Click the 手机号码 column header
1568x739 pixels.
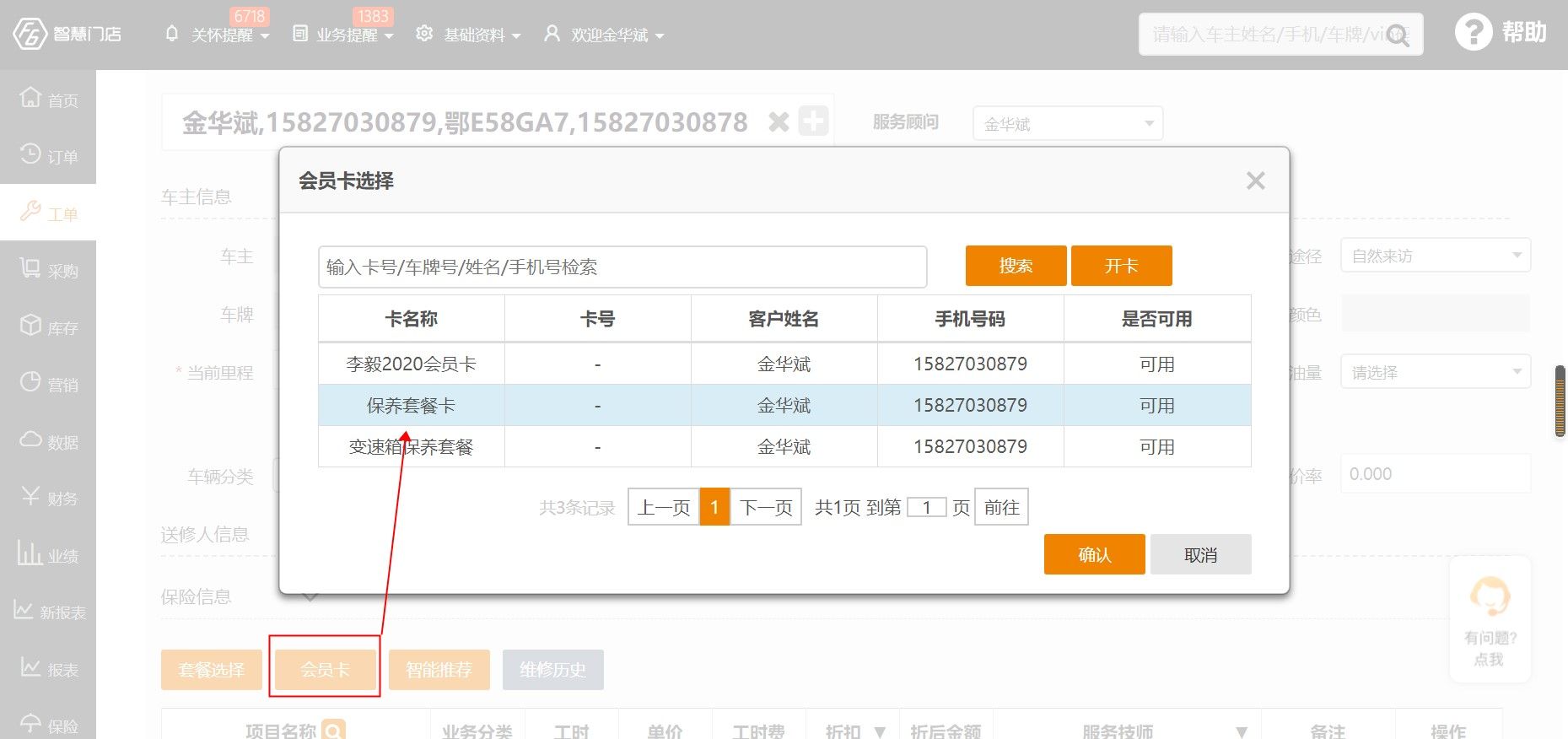pos(970,318)
